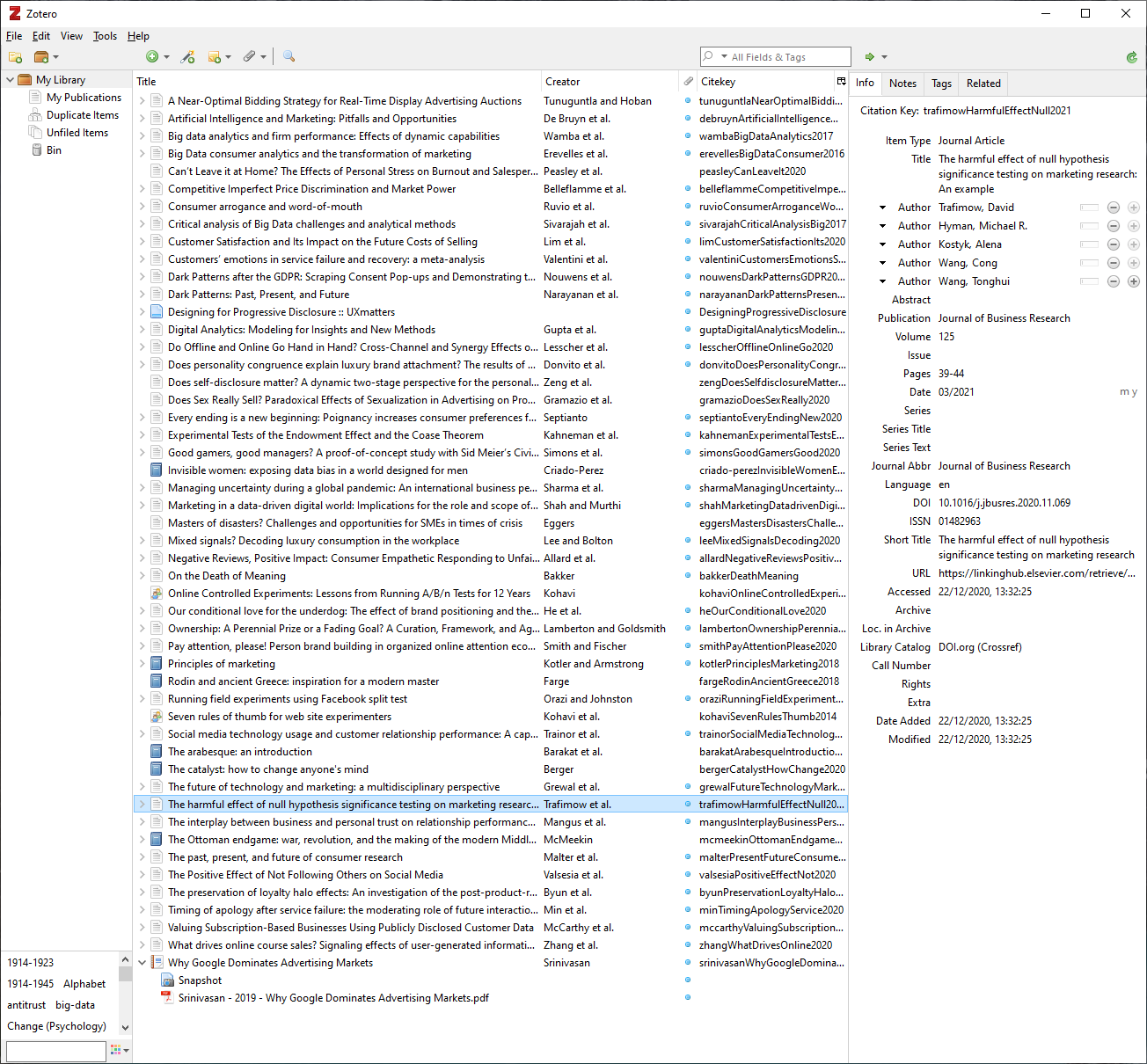Image resolution: width=1147 pixels, height=1064 pixels.
Task: Click the Bin trash icon
Action: (37, 150)
